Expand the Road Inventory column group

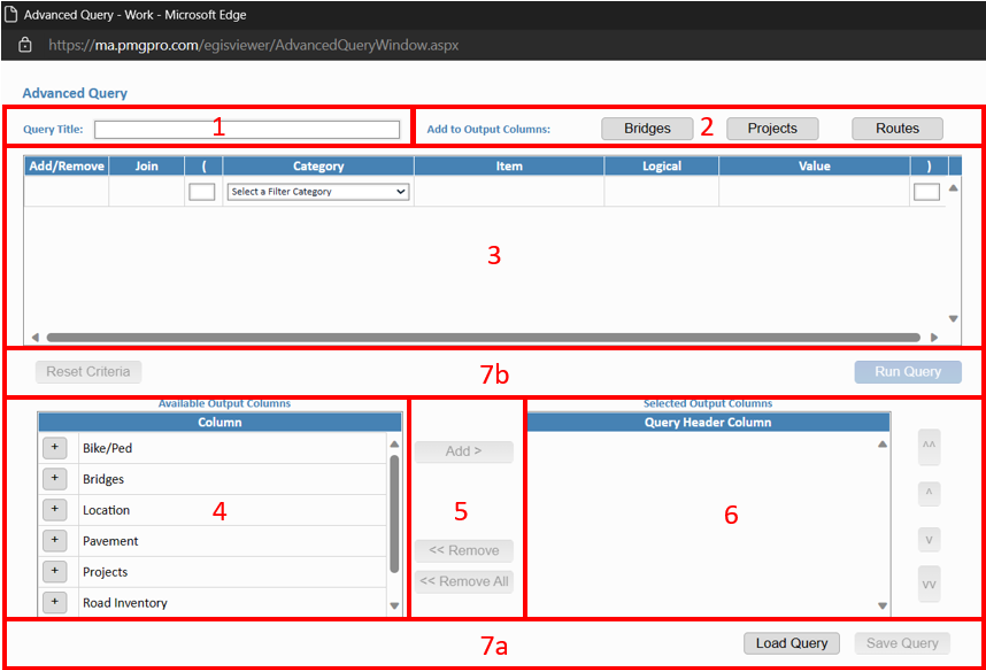54,602
